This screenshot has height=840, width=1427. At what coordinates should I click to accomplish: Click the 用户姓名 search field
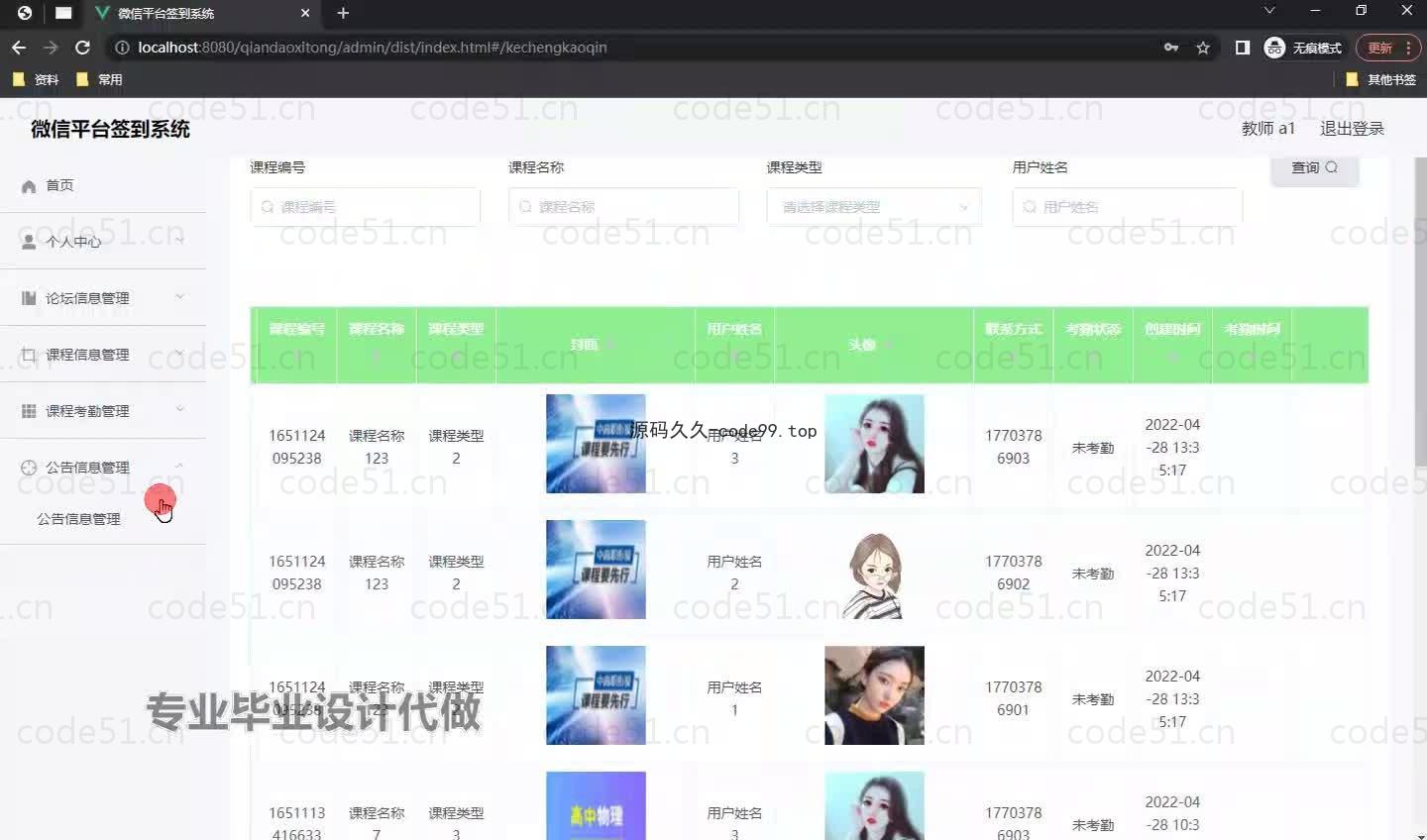tap(1127, 207)
